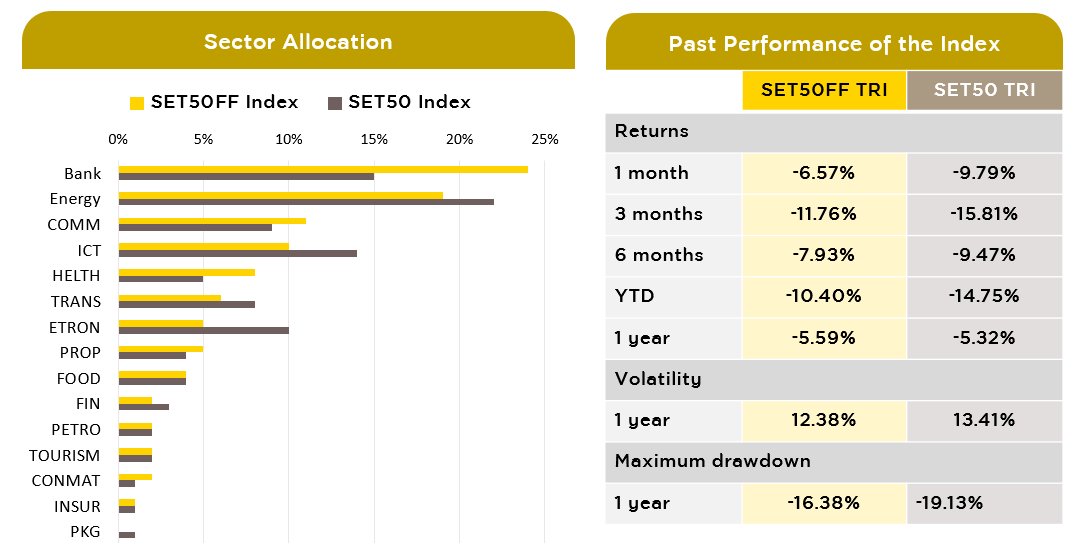Click the yellow SET50FF Index legend swatch

(137, 103)
